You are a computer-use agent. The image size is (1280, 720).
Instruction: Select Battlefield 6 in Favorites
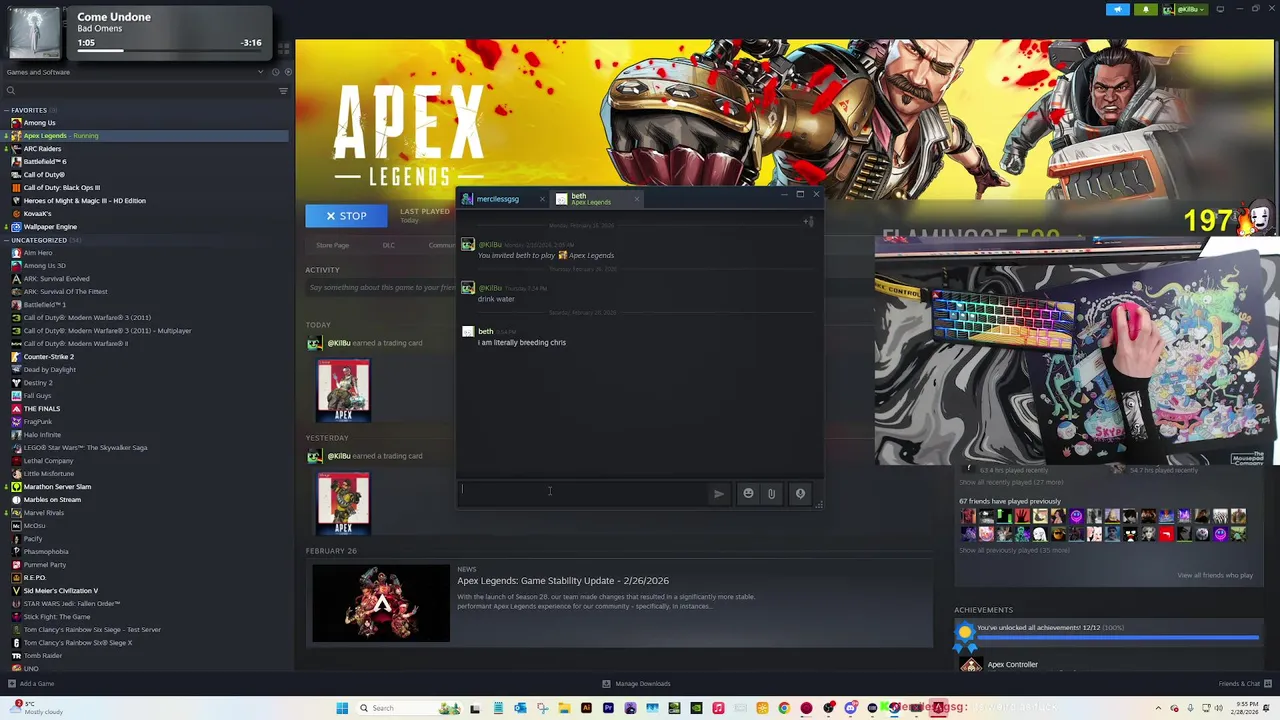[x=45, y=162]
